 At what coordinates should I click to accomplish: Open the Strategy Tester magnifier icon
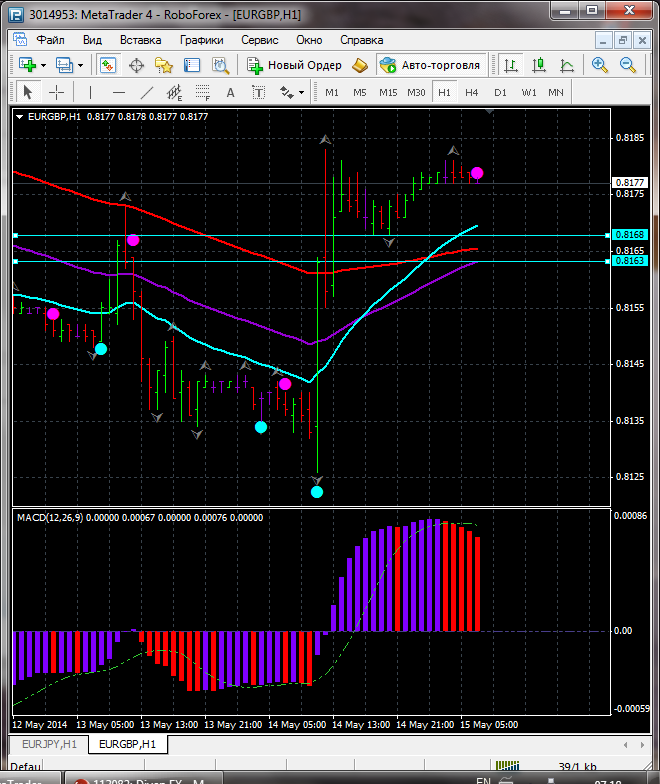point(220,66)
